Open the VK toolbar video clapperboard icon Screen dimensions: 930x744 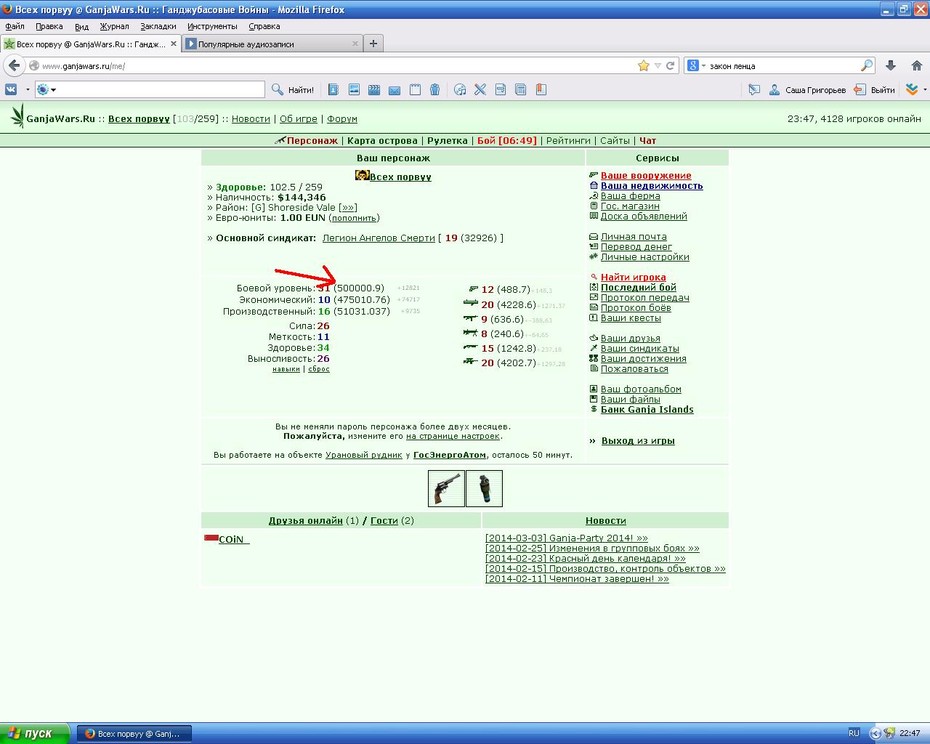tap(374, 90)
